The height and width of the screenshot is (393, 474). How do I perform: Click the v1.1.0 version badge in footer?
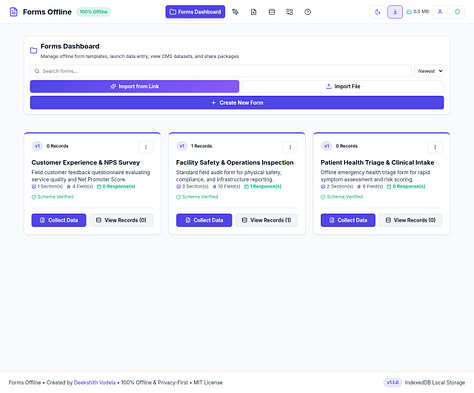point(393,383)
